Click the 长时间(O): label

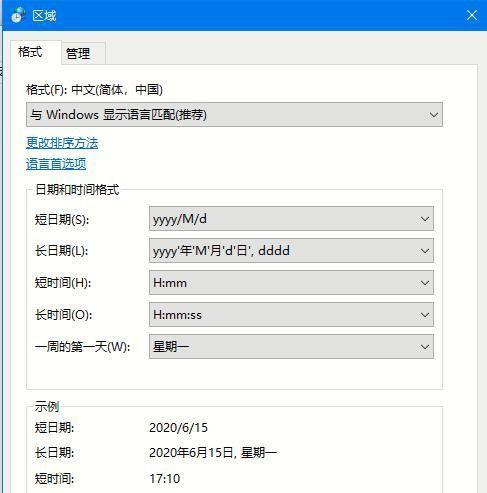click(63, 315)
